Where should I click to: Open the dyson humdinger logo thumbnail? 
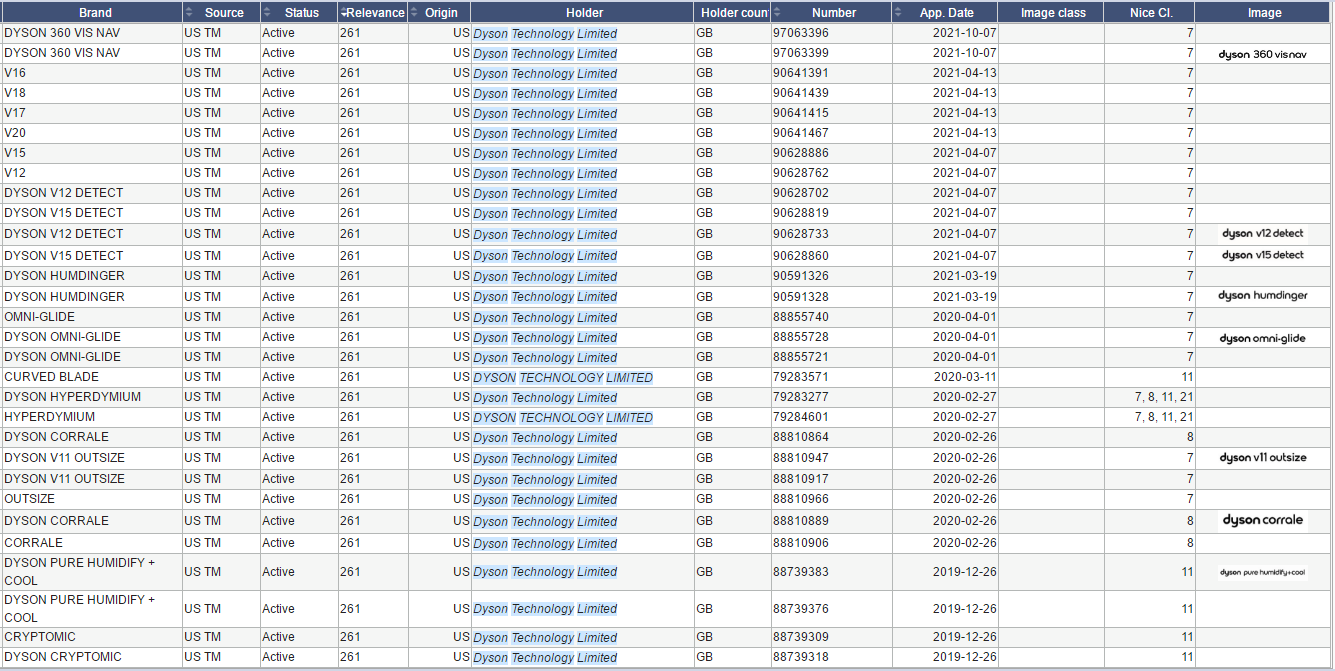coord(1263,296)
